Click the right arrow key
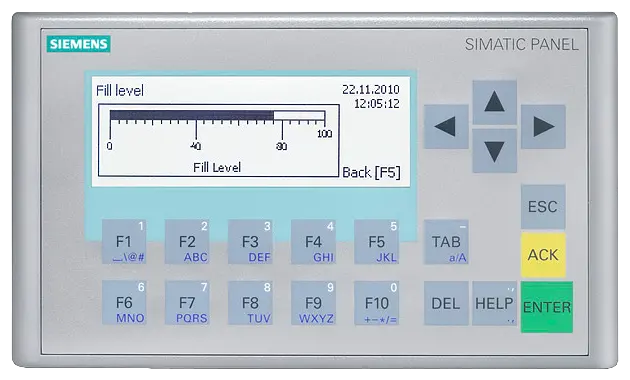The width and height of the screenshot is (630, 380). coord(543,127)
